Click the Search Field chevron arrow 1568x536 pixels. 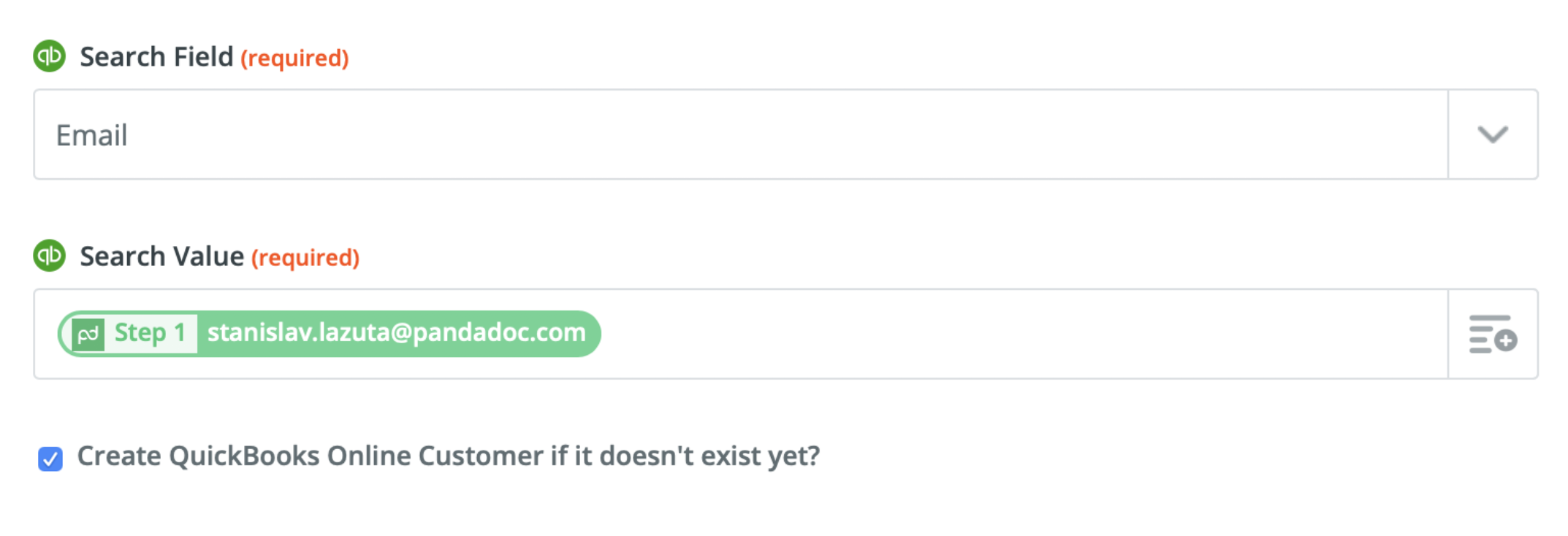(x=1492, y=134)
